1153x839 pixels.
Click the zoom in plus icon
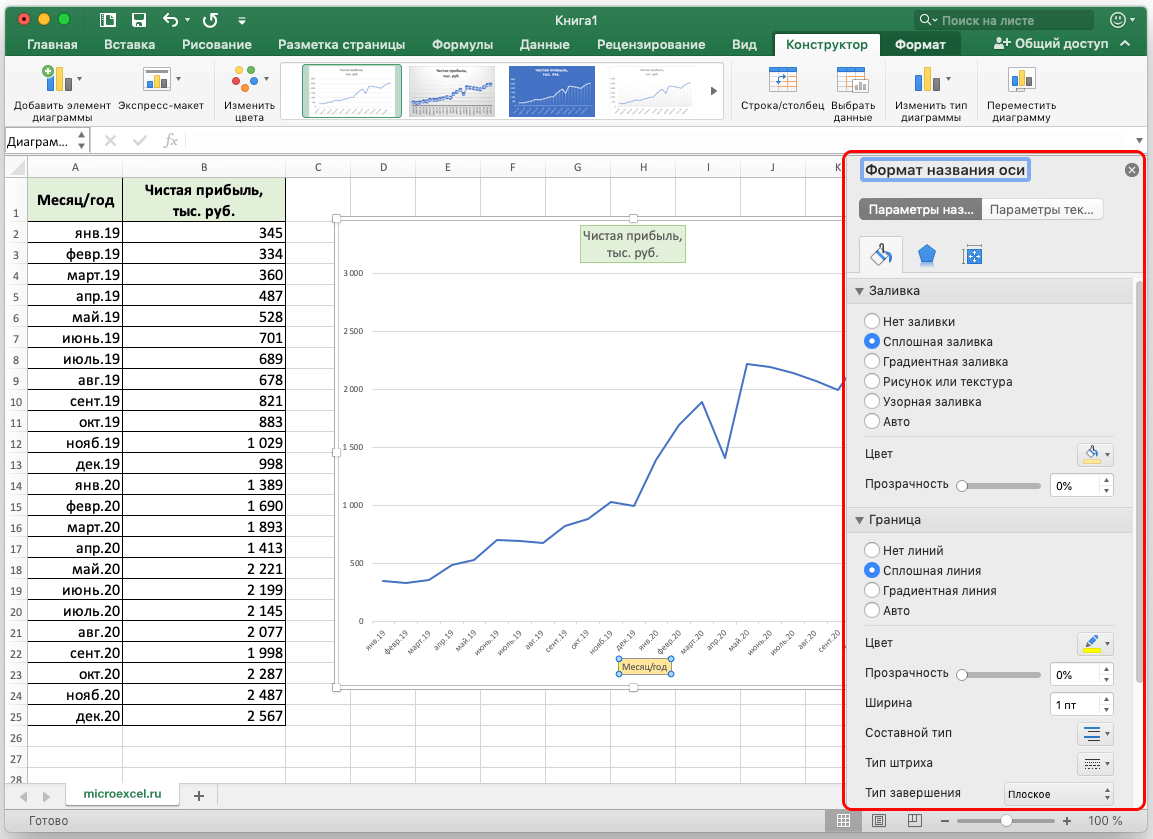tap(1067, 821)
